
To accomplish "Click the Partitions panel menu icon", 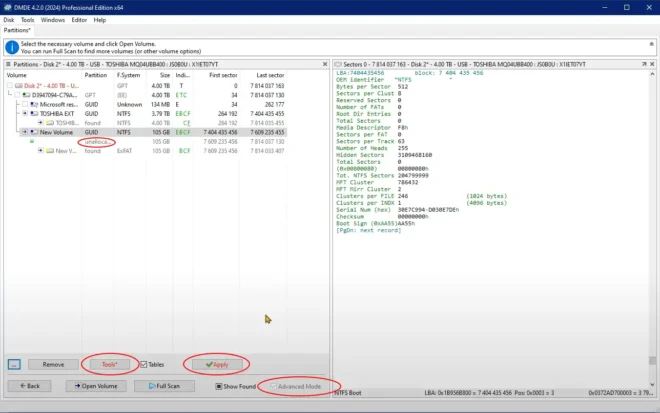I will coord(8,64).
